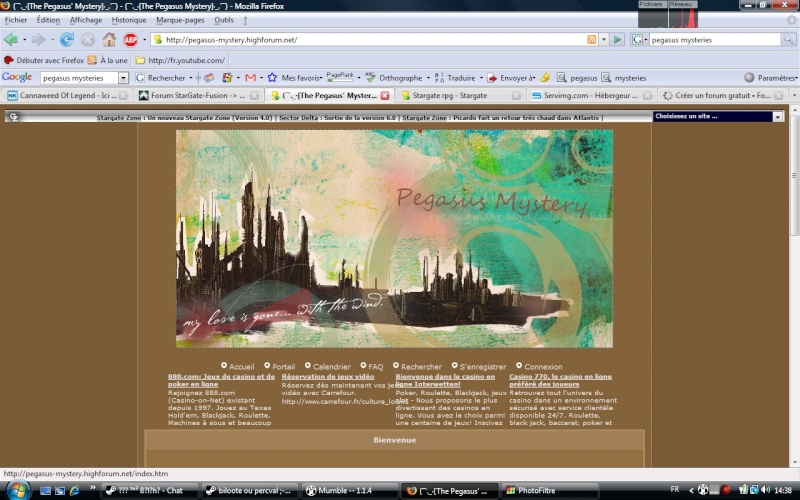Click the Internet Explorer quick launch icon
Screen dimensions: 800x500
pos(74,490)
